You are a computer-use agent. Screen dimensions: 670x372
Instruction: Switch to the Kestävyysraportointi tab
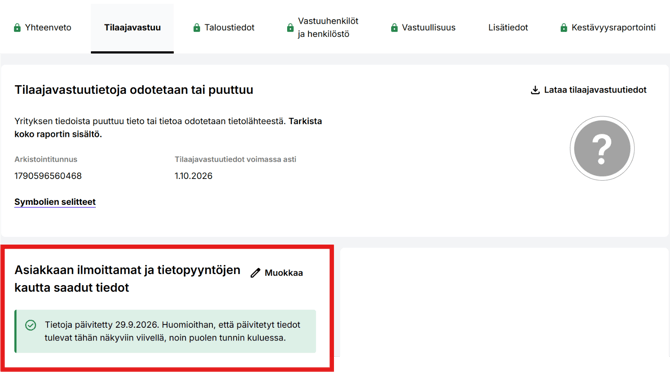pos(608,28)
